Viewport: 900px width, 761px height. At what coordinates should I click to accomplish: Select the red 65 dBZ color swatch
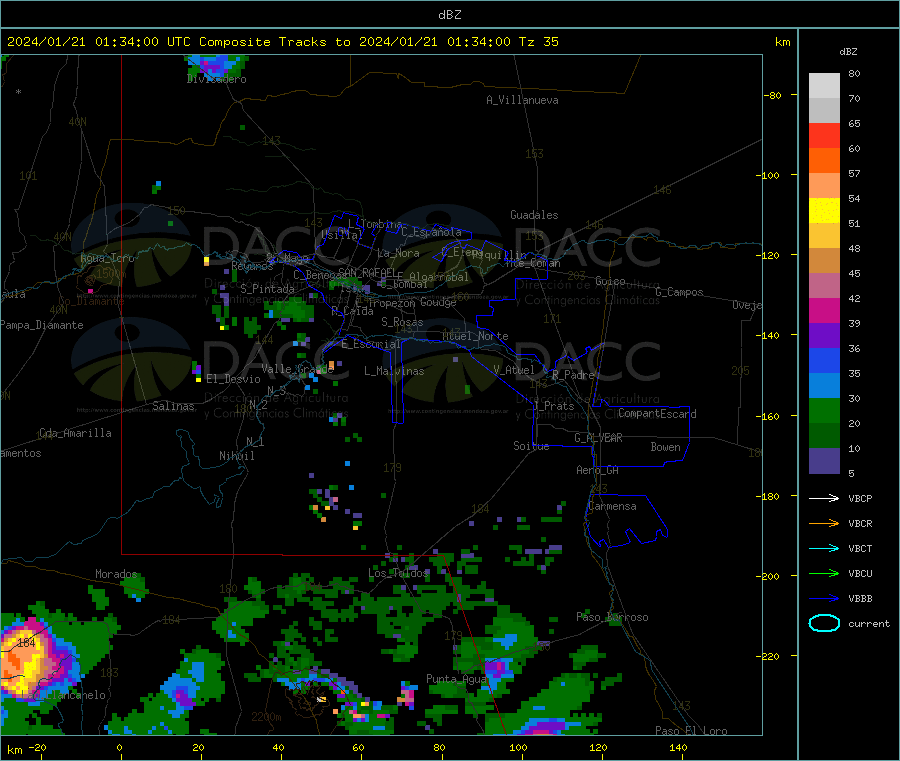coord(824,135)
